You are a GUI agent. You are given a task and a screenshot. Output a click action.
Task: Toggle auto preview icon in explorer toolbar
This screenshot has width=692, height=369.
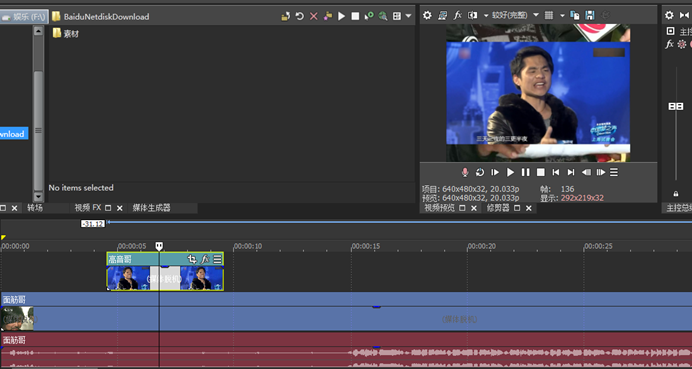(x=369, y=16)
